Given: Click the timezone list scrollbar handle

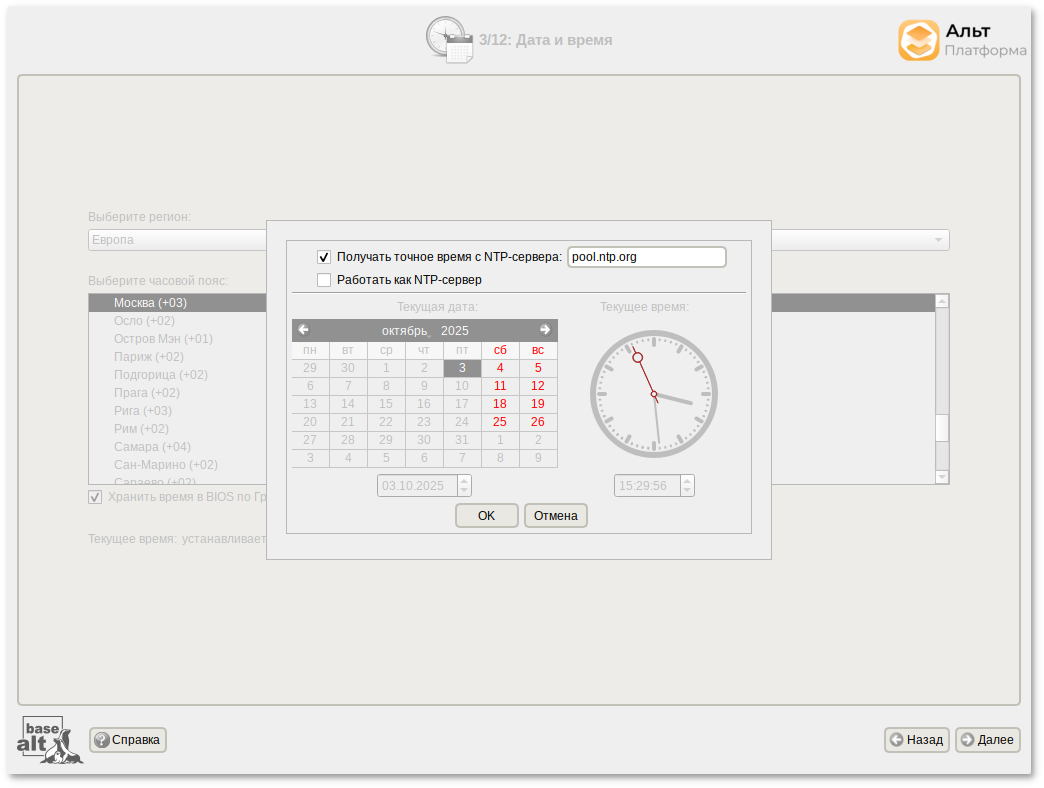Looking at the screenshot, I should 941,428.
